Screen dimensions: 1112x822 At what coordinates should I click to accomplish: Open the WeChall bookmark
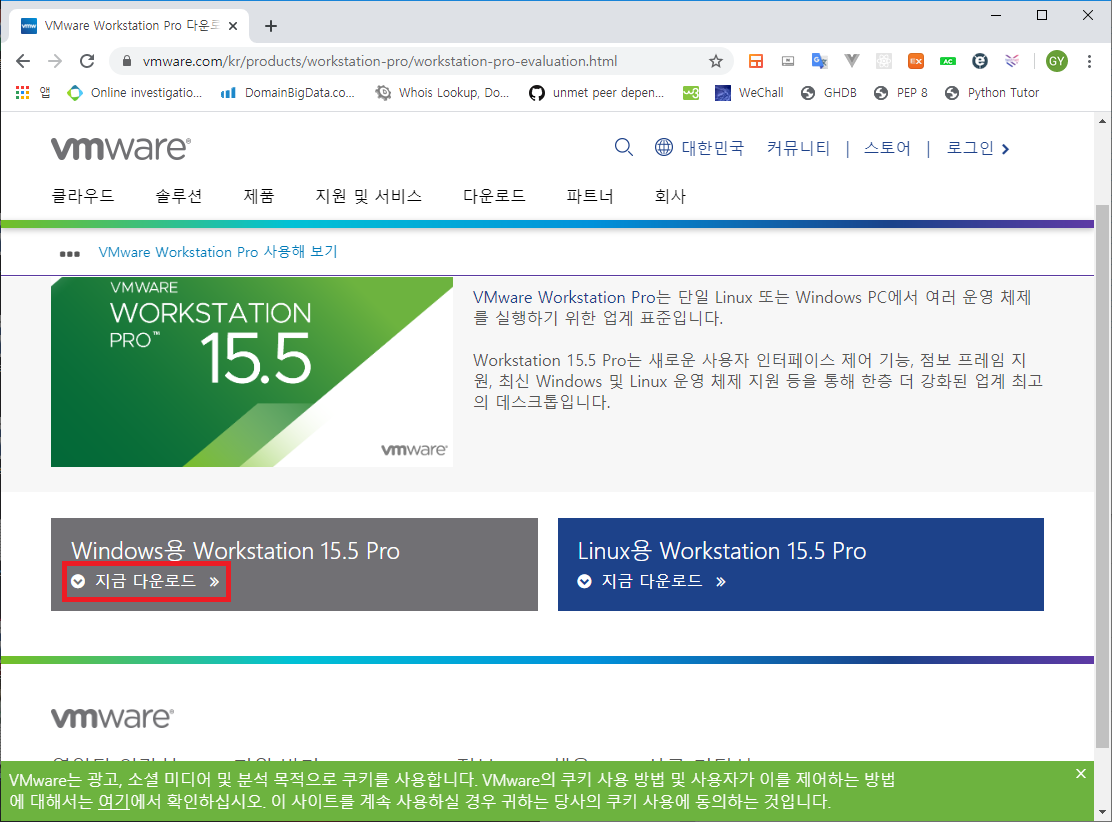pos(749,92)
